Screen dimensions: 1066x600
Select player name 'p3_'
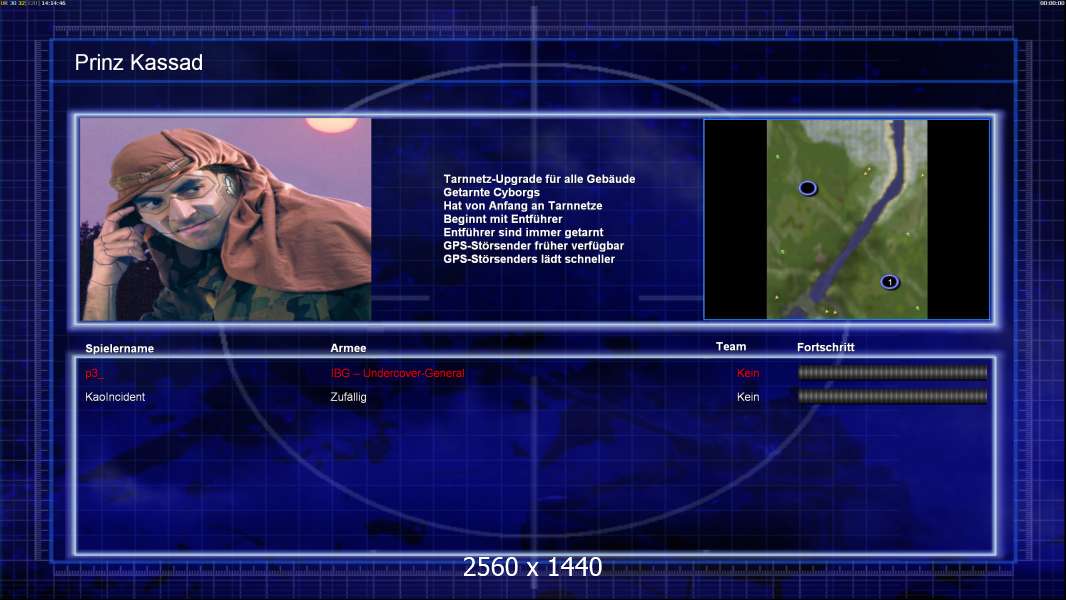tap(94, 373)
